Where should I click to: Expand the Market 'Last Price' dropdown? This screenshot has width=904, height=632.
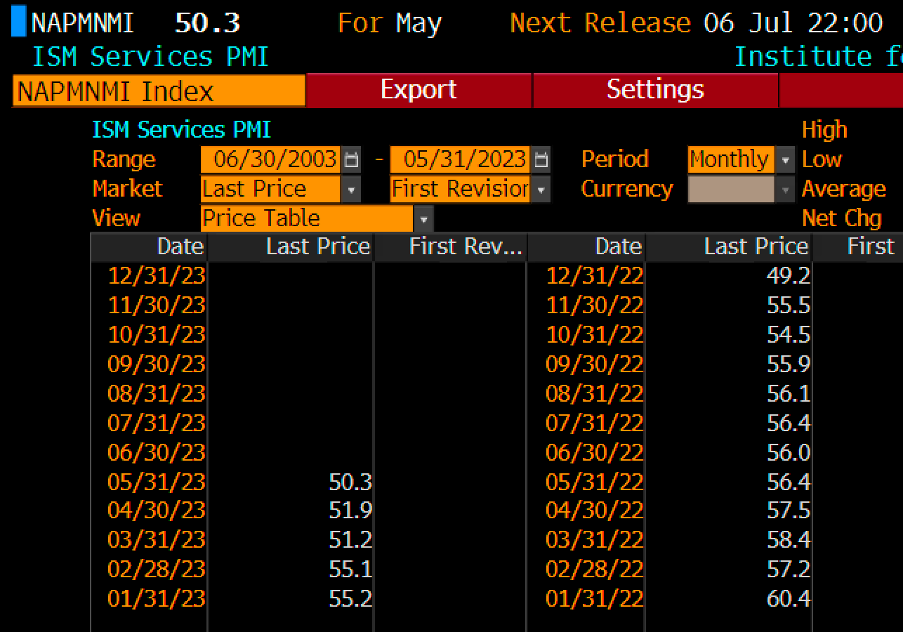click(x=351, y=189)
